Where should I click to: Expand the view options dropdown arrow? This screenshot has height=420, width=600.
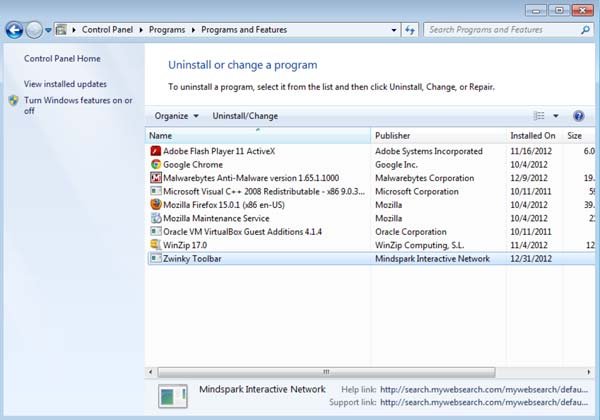(x=556, y=116)
